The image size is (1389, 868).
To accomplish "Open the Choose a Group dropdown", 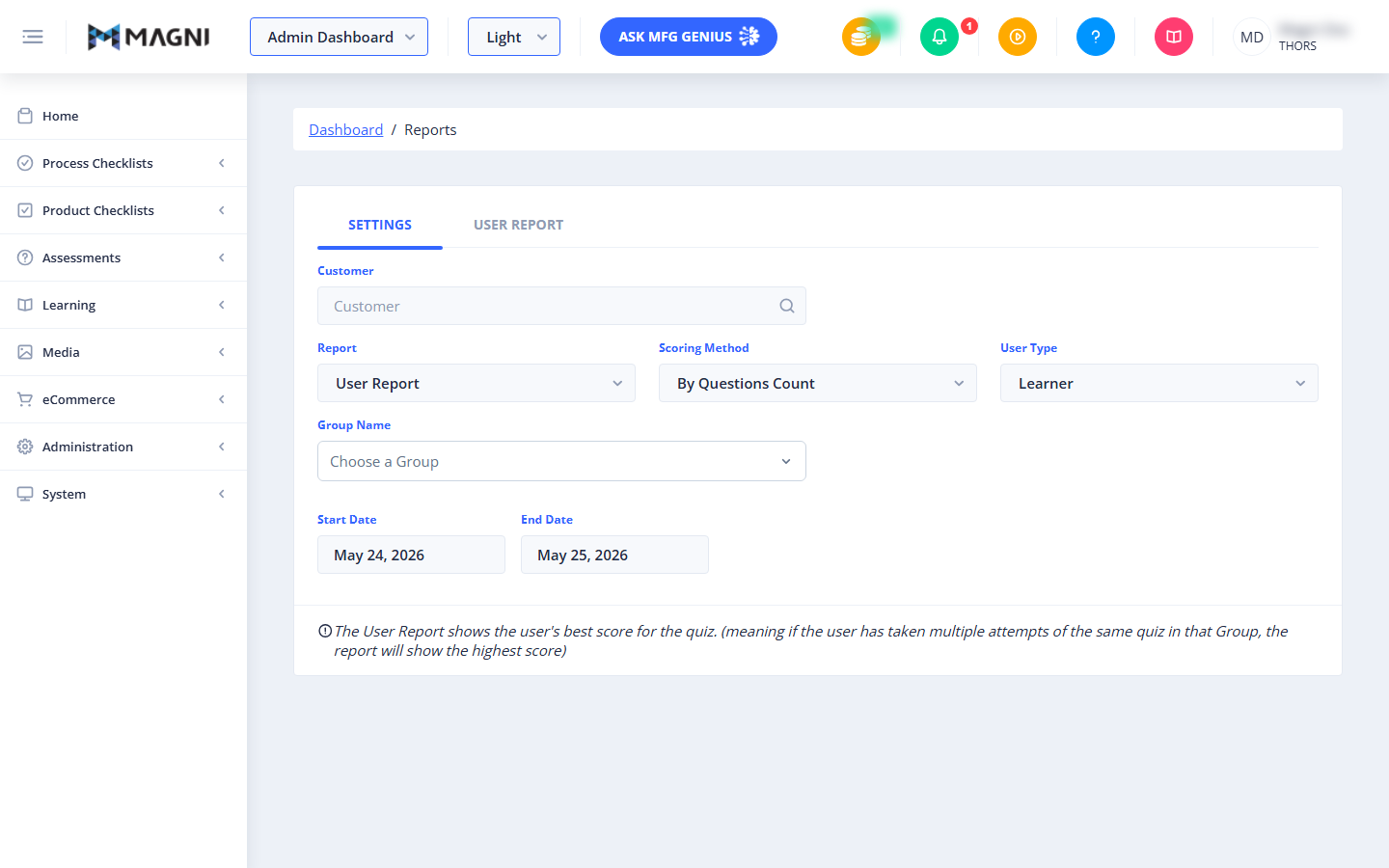I will pyautogui.click(x=561, y=461).
